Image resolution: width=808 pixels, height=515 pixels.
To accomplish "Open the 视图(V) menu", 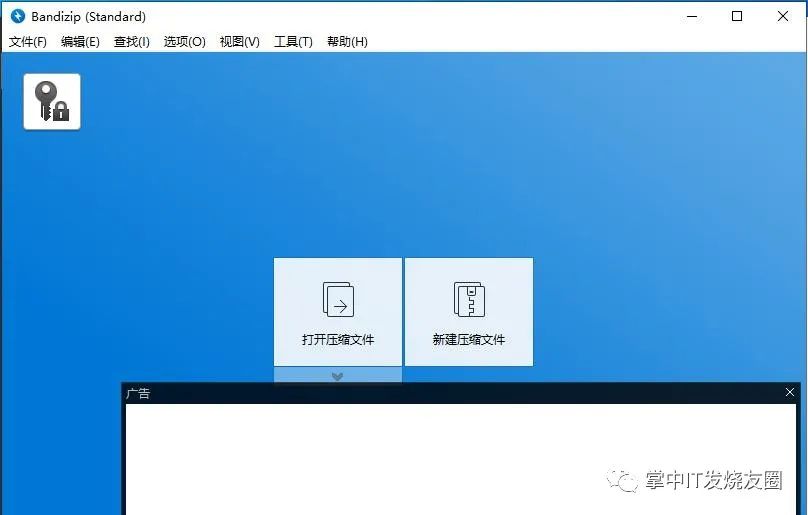I will (x=240, y=42).
